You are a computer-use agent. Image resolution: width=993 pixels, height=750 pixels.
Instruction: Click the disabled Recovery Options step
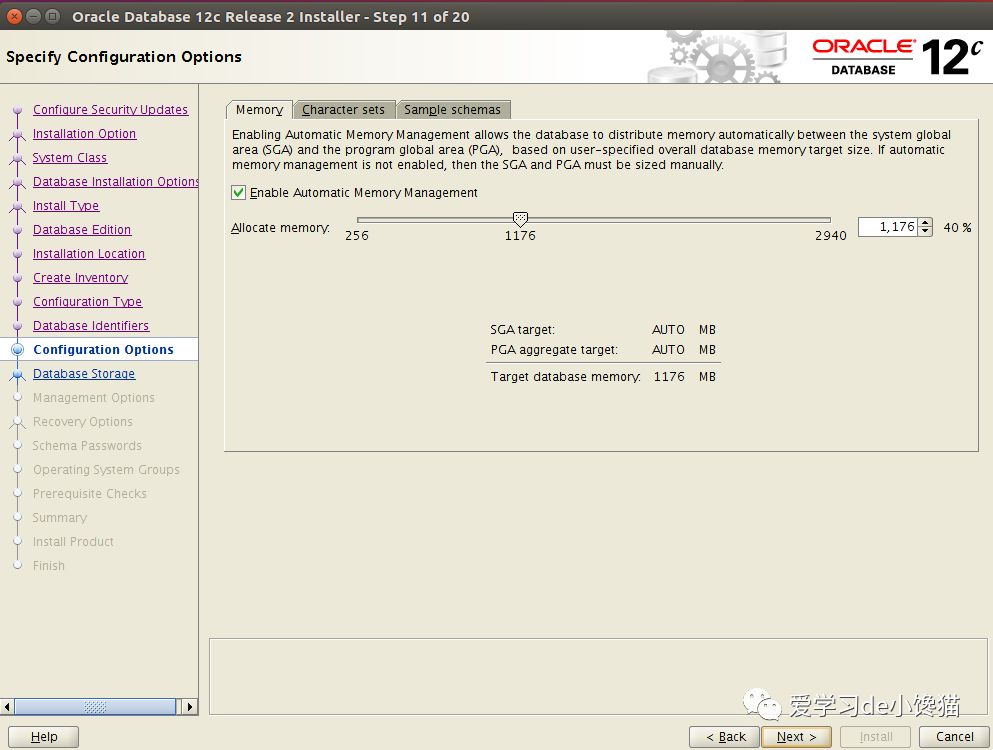[x=83, y=422]
